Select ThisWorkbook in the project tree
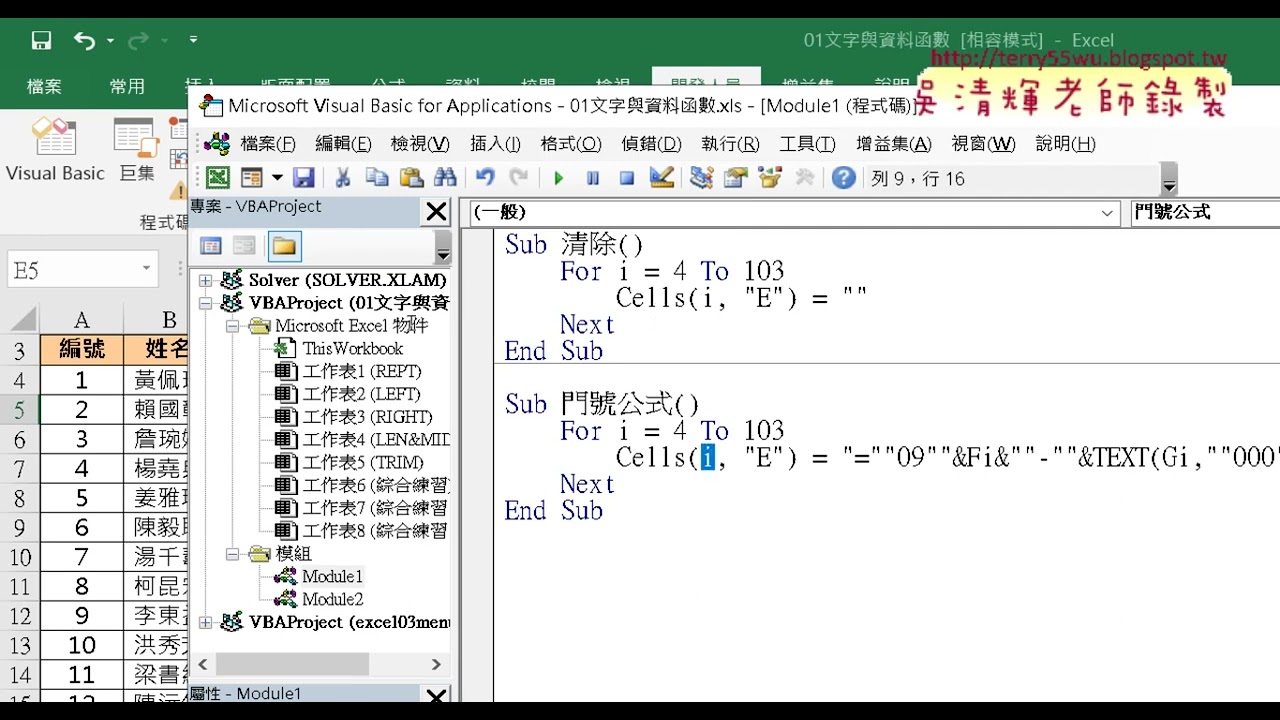This screenshot has width=1280, height=720. (x=352, y=349)
